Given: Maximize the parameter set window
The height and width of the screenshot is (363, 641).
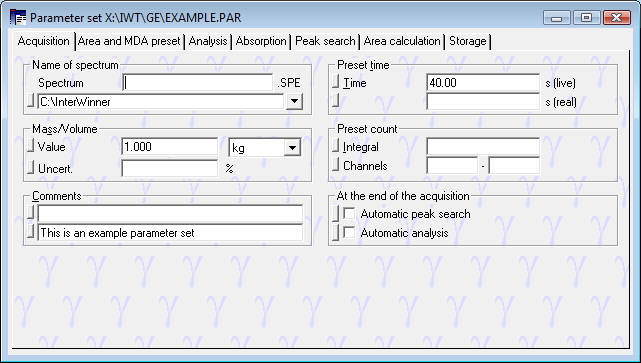Looking at the screenshot, I should click(x=586, y=18).
